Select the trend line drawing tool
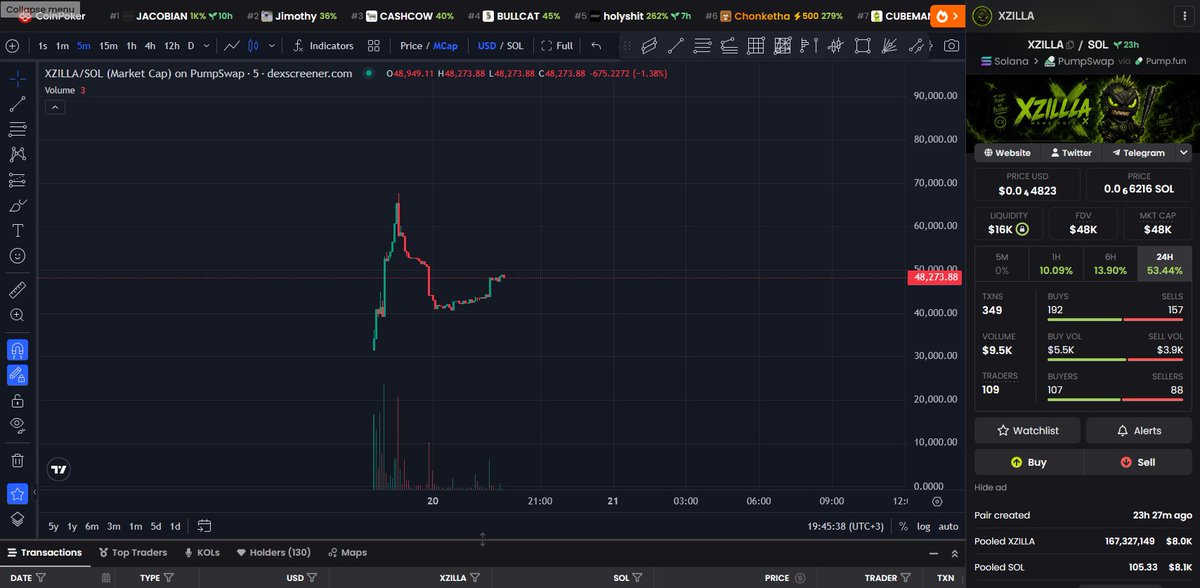 [17, 104]
